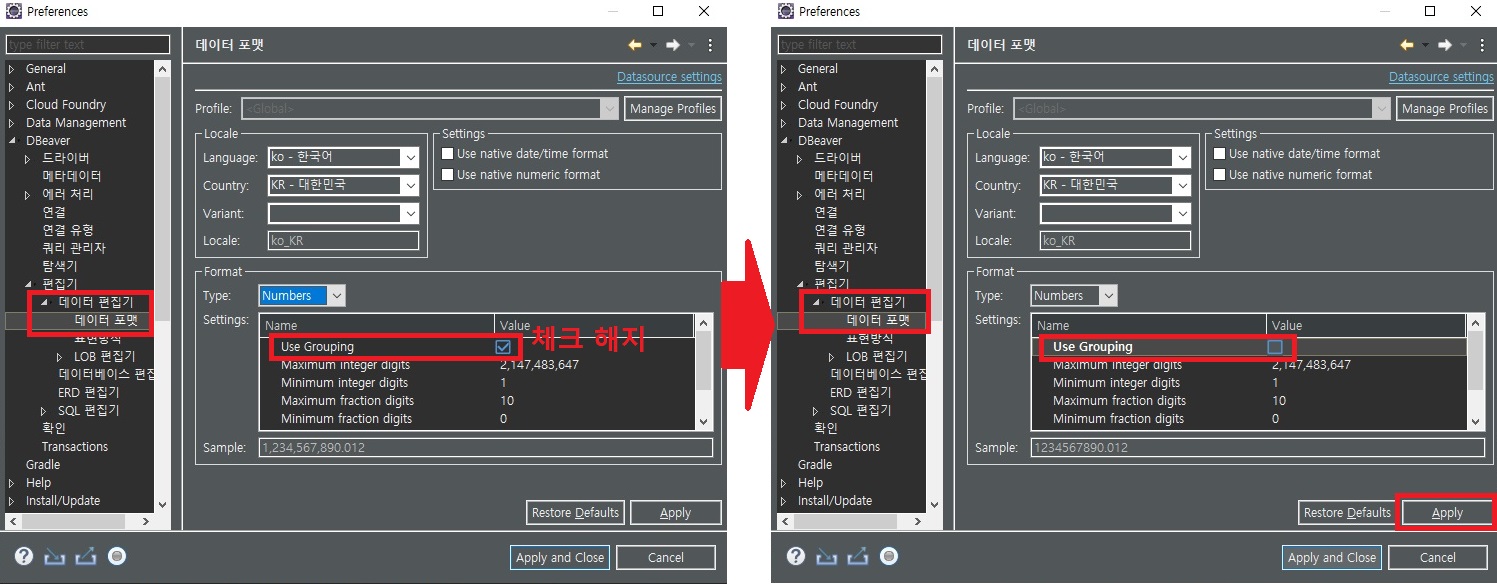The height and width of the screenshot is (584, 1497).
Task: Uncheck Use Grouping checkbox in left window
Action: point(503,347)
